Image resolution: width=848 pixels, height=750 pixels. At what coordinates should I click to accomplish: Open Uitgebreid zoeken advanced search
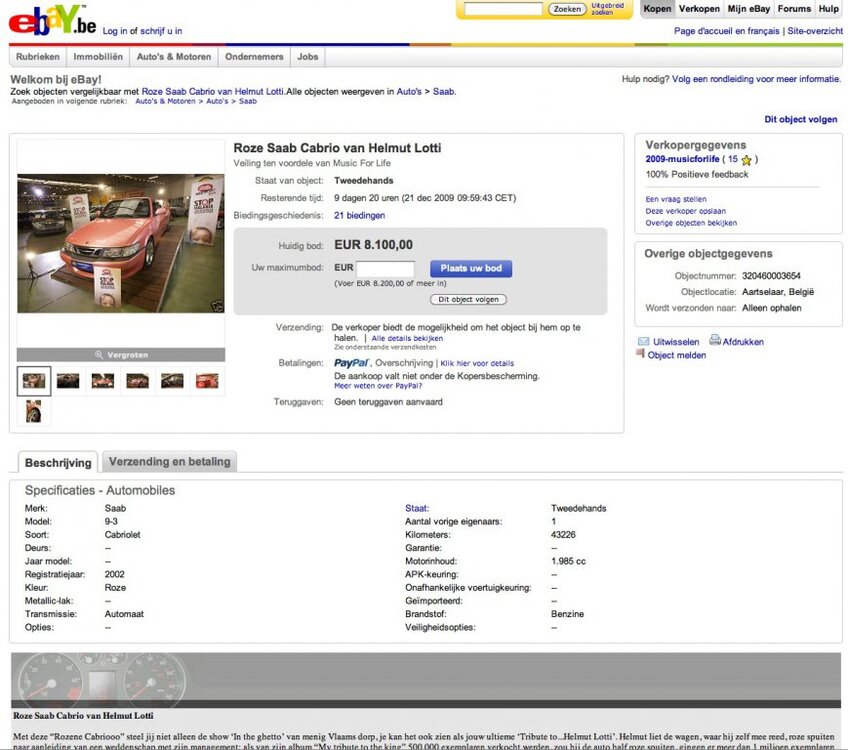(607, 9)
